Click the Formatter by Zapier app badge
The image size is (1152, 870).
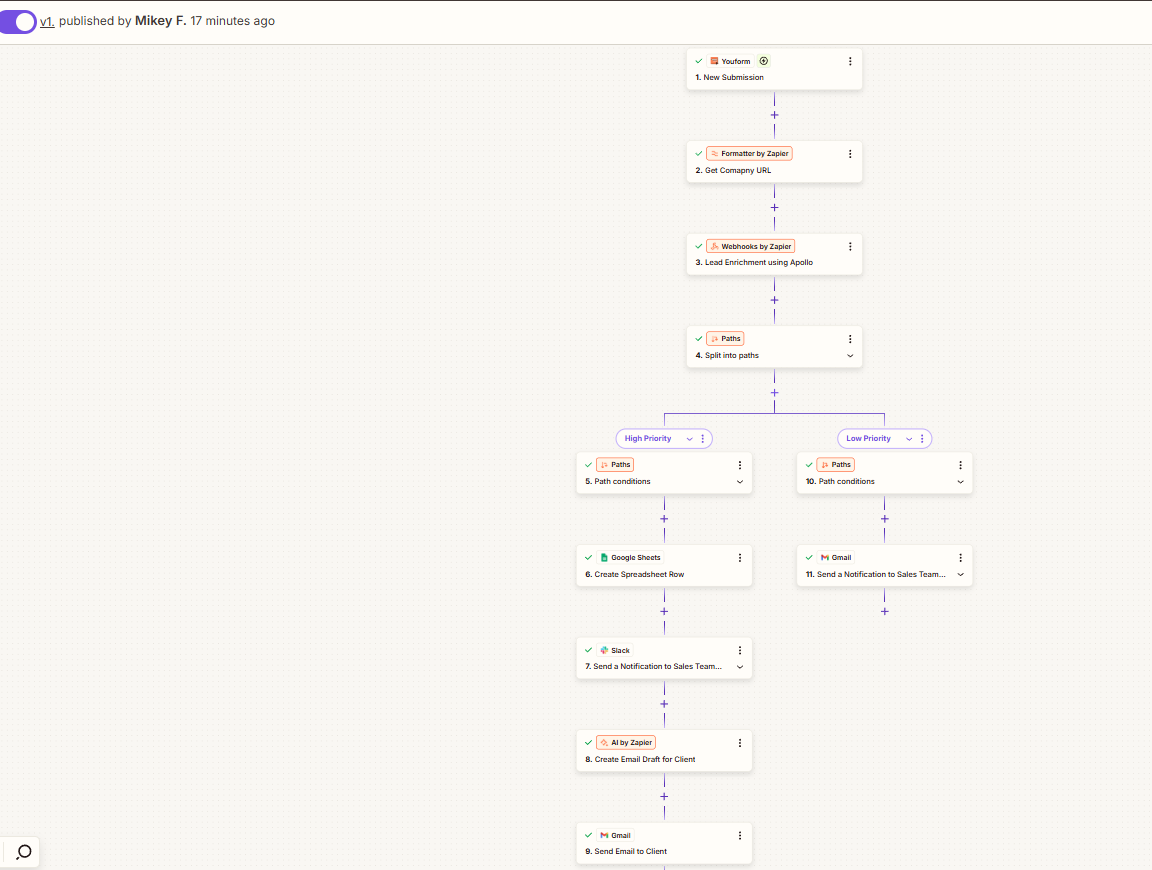point(749,154)
